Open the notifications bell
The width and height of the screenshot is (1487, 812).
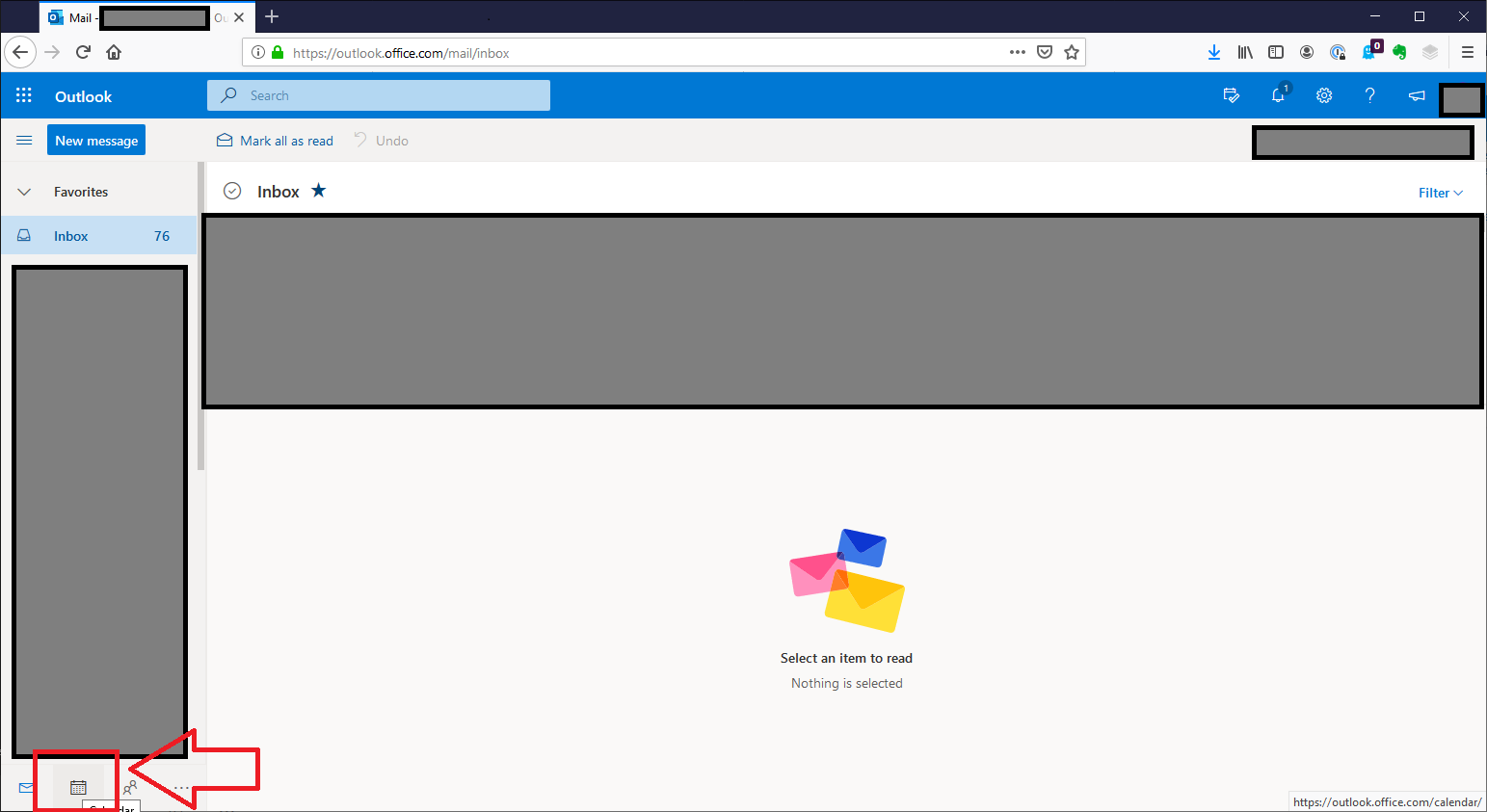coord(1278,95)
